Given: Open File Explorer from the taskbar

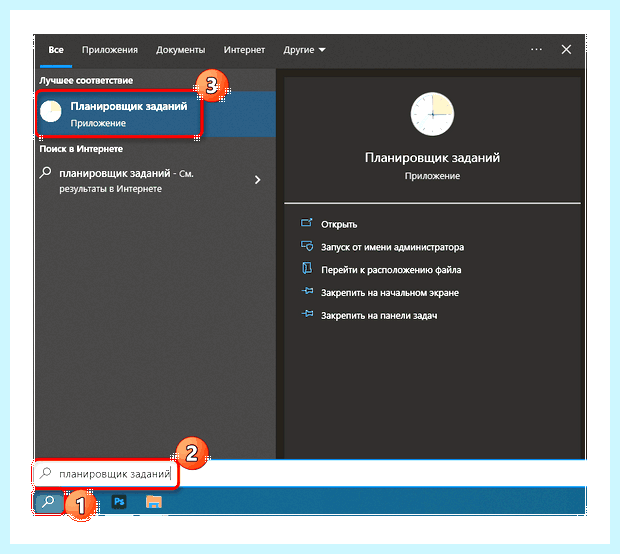Looking at the screenshot, I should click(153, 502).
